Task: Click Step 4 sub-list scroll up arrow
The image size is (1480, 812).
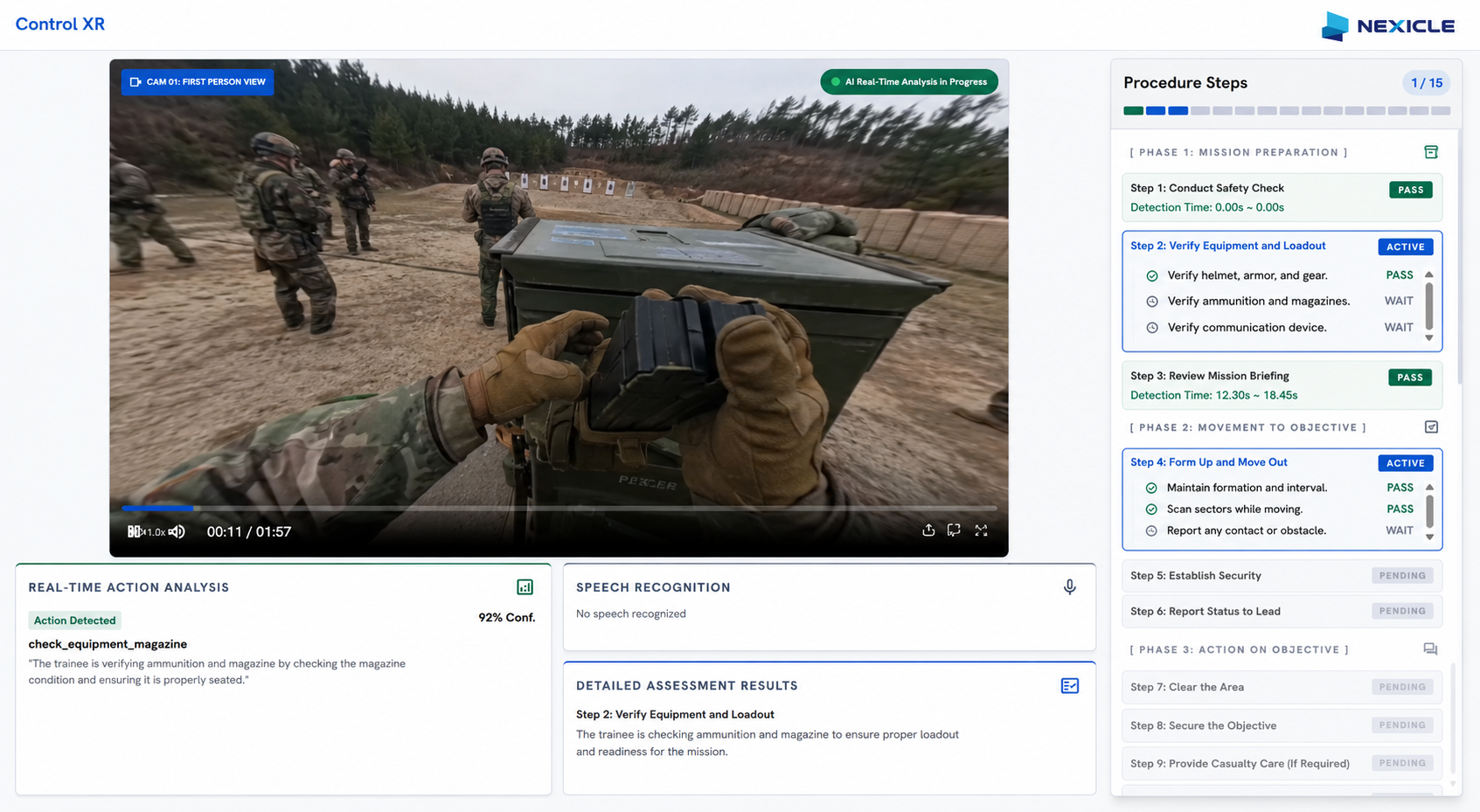Action: point(1429,487)
